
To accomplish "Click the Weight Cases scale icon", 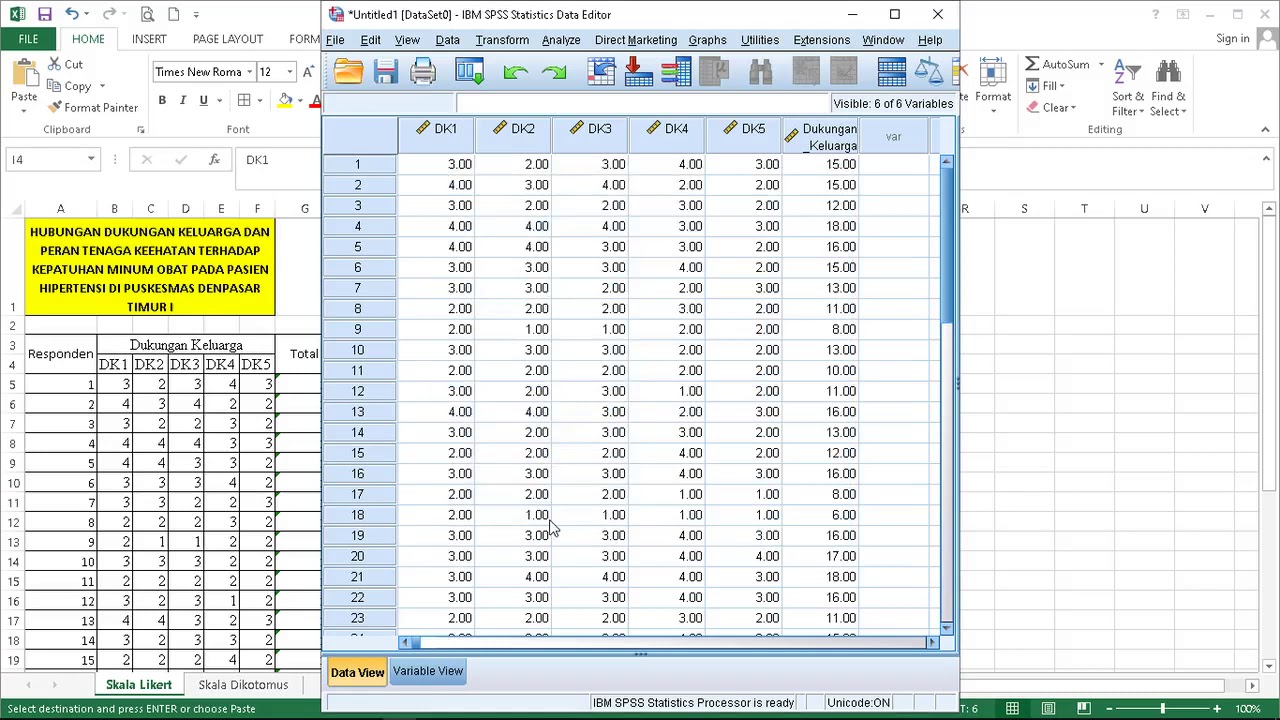I will tap(929, 71).
